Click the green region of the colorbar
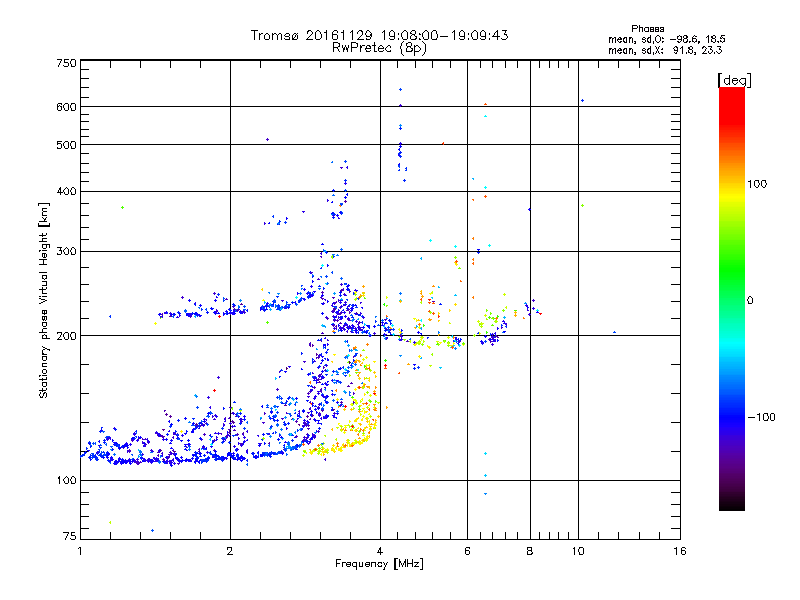 coord(732,265)
